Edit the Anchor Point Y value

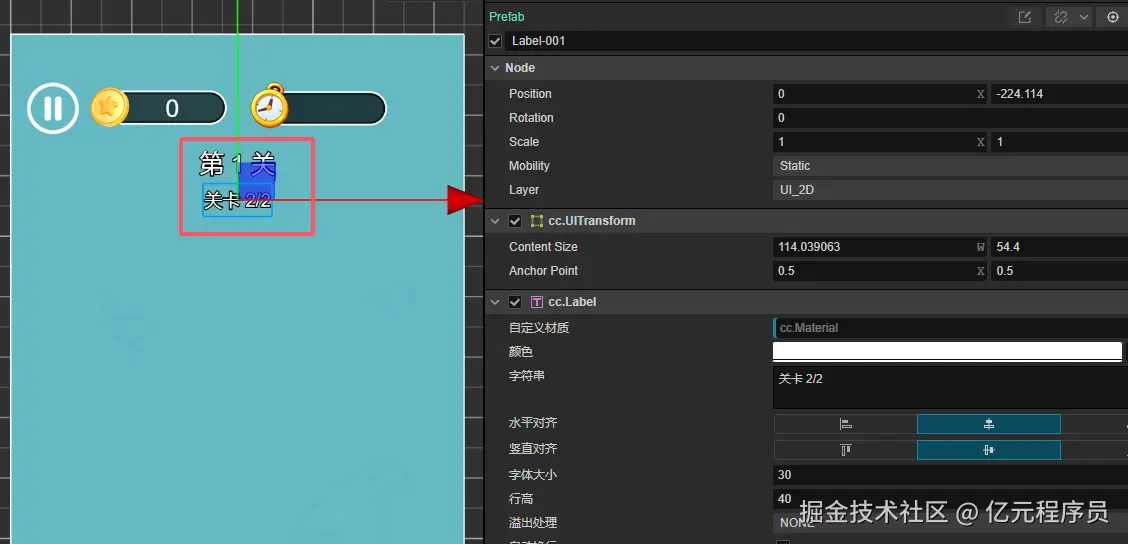(1059, 271)
